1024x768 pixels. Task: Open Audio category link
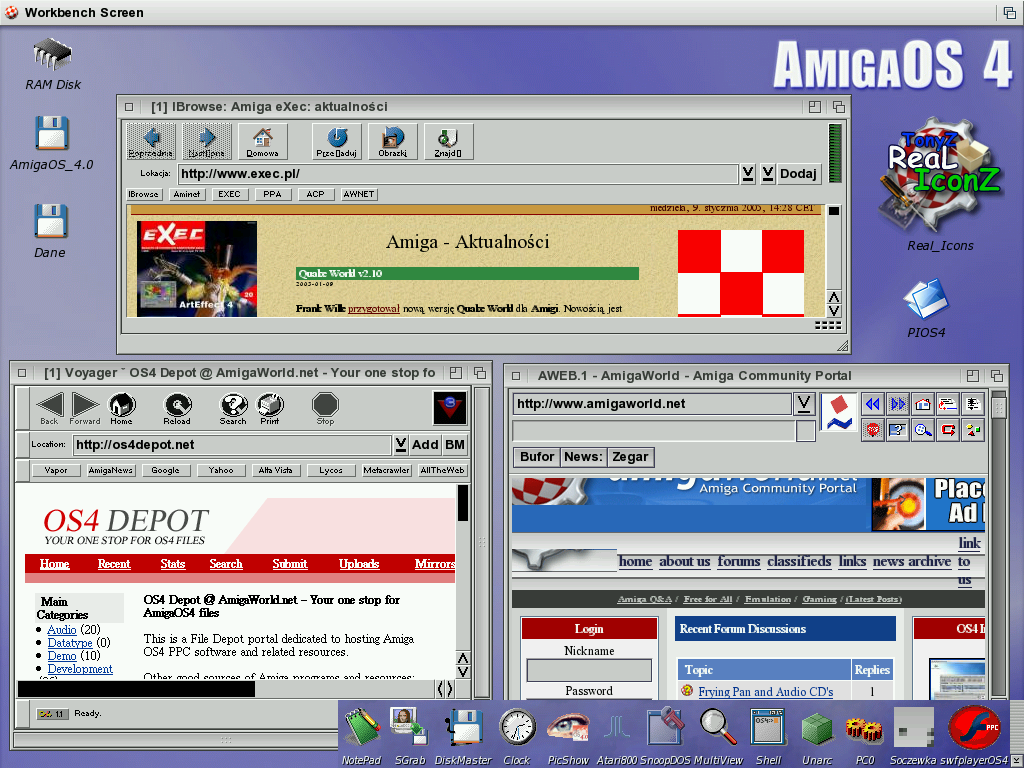pyautogui.click(x=62, y=630)
